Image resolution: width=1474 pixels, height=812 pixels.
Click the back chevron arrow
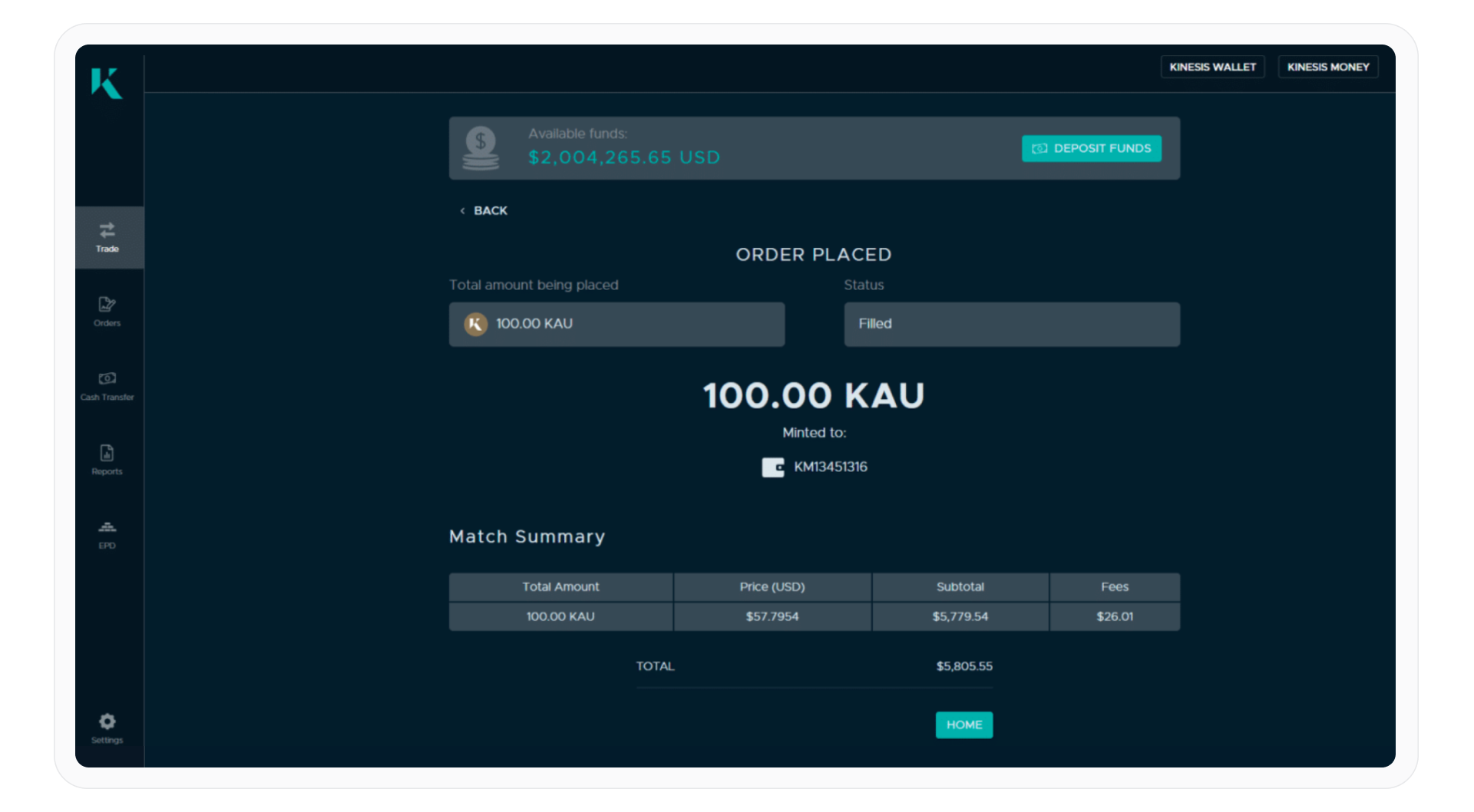coord(462,211)
